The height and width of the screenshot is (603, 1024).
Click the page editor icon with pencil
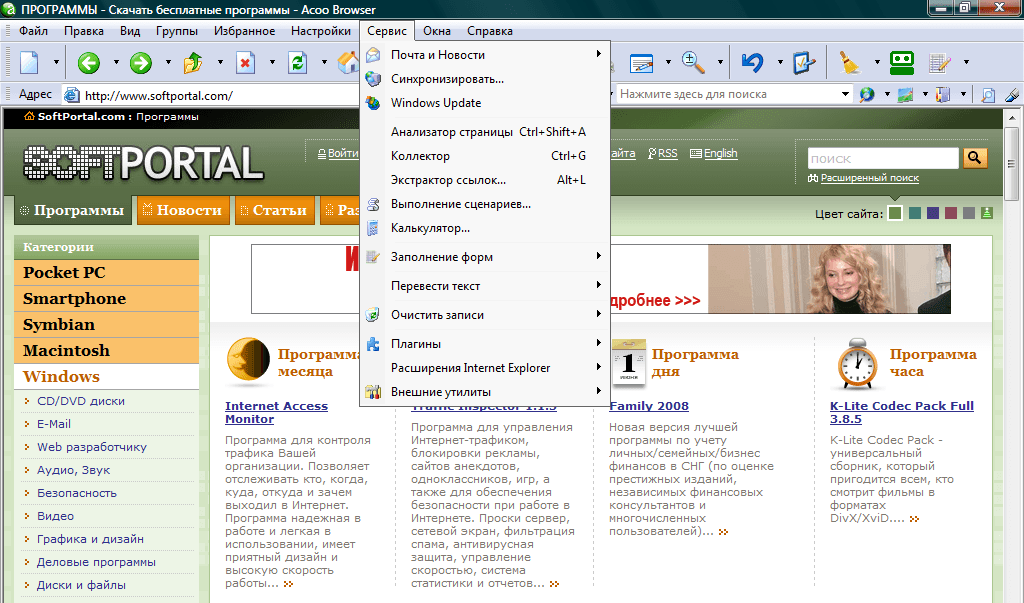[641, 63]
